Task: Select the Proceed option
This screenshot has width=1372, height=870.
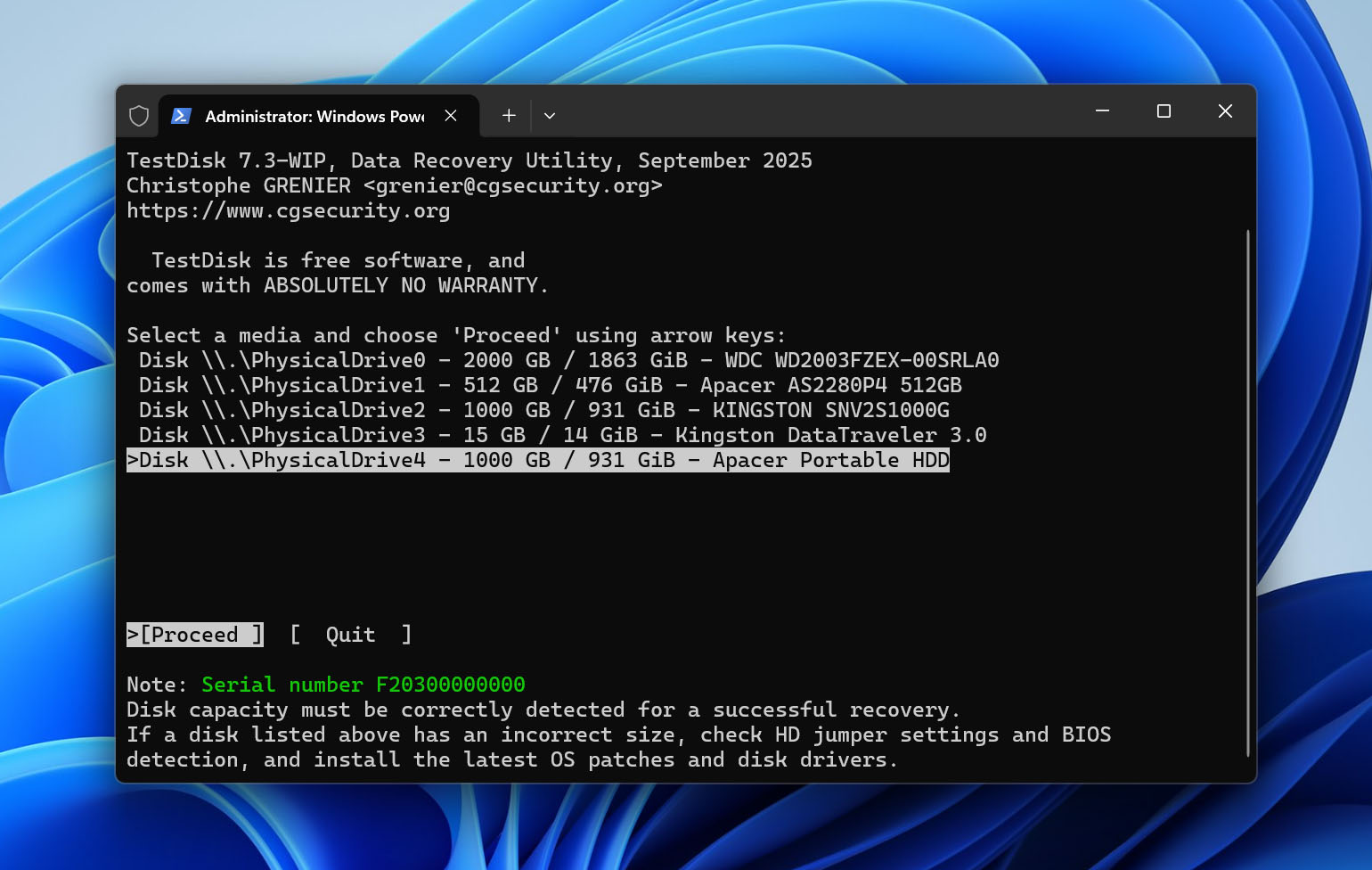Action: [195, 635]
